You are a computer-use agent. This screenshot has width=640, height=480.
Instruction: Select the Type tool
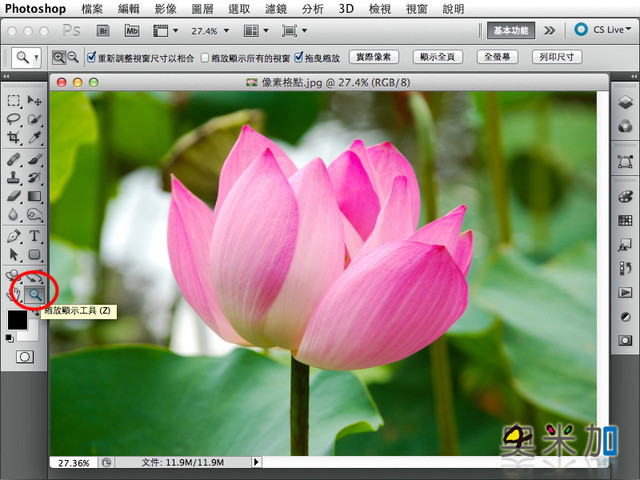[x=34, y=236]
